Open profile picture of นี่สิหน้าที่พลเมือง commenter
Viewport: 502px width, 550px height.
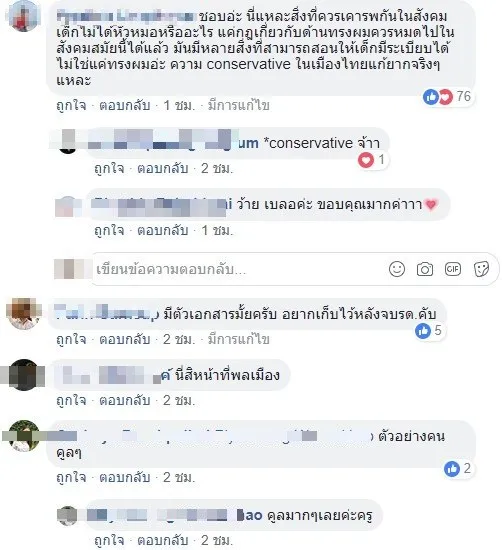pyautogui.click(x=24, y=375)
